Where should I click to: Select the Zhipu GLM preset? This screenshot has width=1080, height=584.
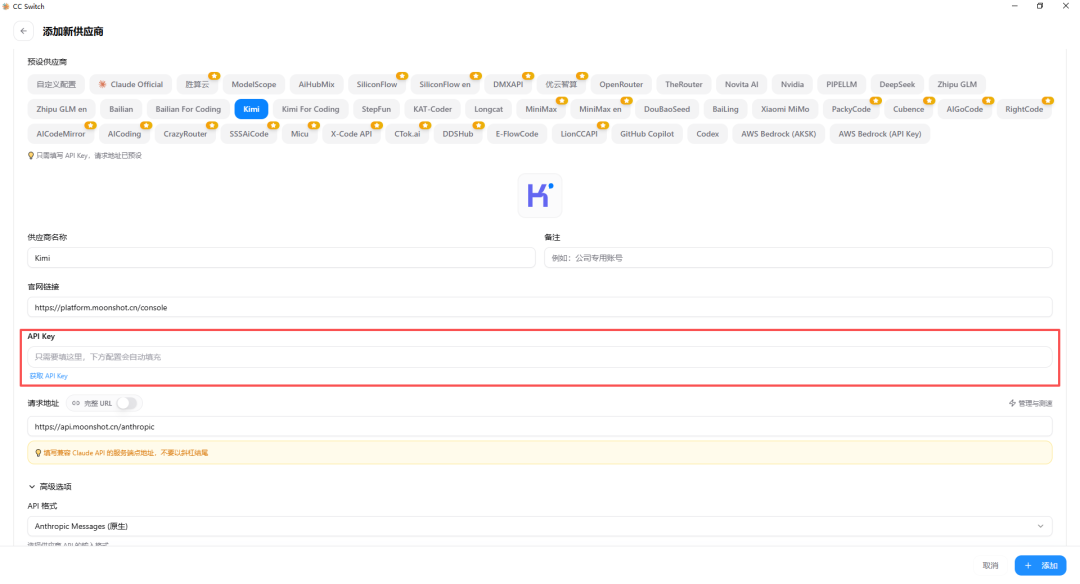pos(957,84)
